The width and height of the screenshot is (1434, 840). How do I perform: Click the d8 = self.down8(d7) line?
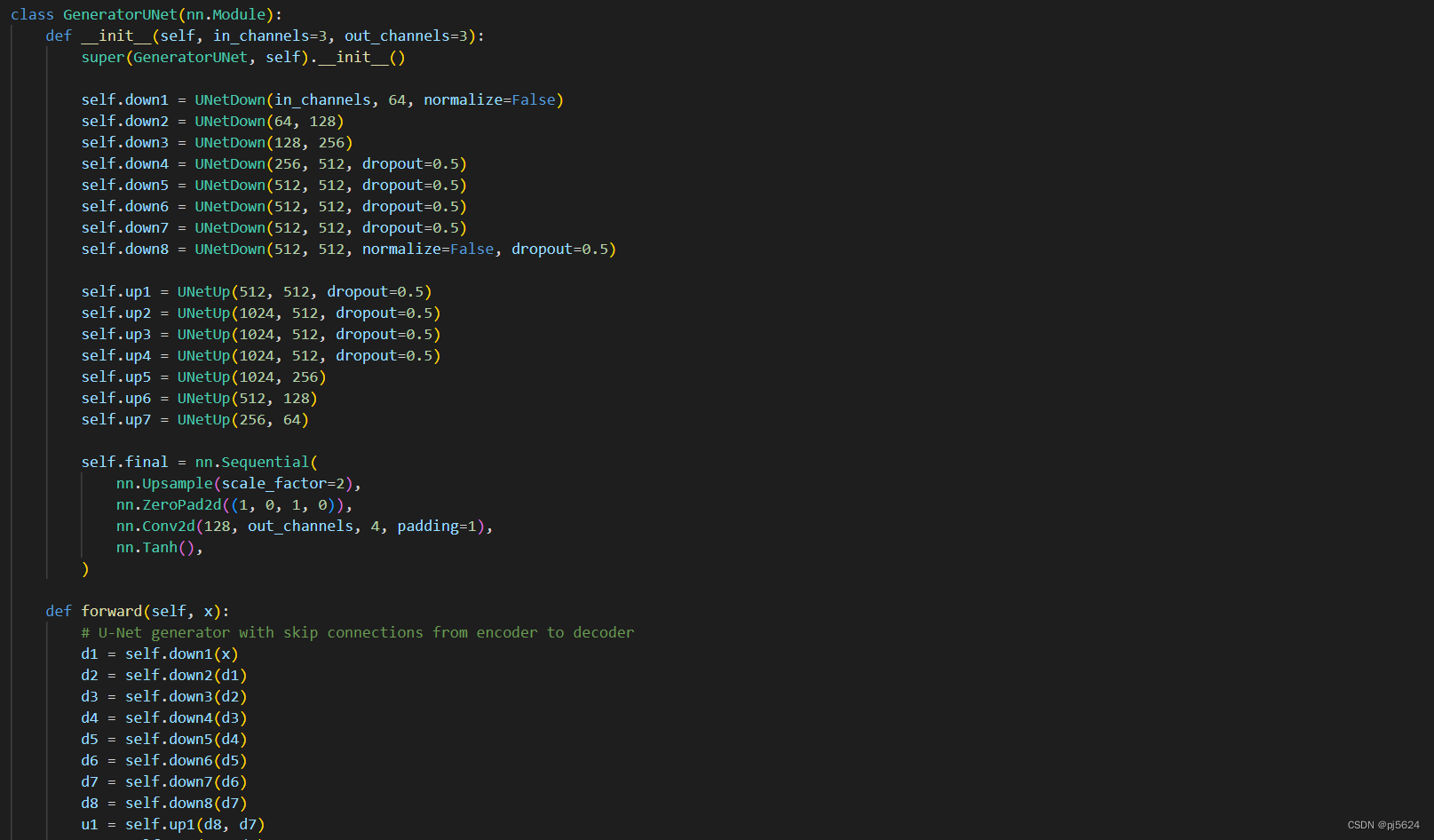coord(164,803)
